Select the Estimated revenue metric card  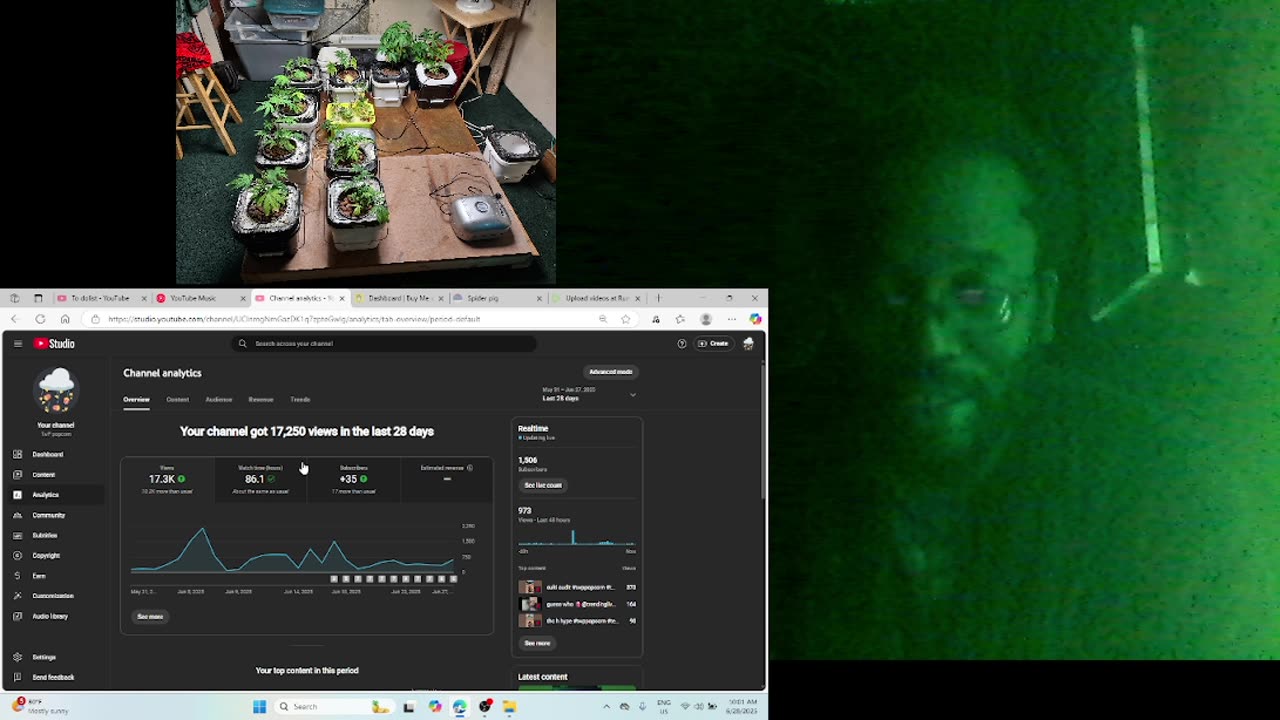(x=446, y=480)
